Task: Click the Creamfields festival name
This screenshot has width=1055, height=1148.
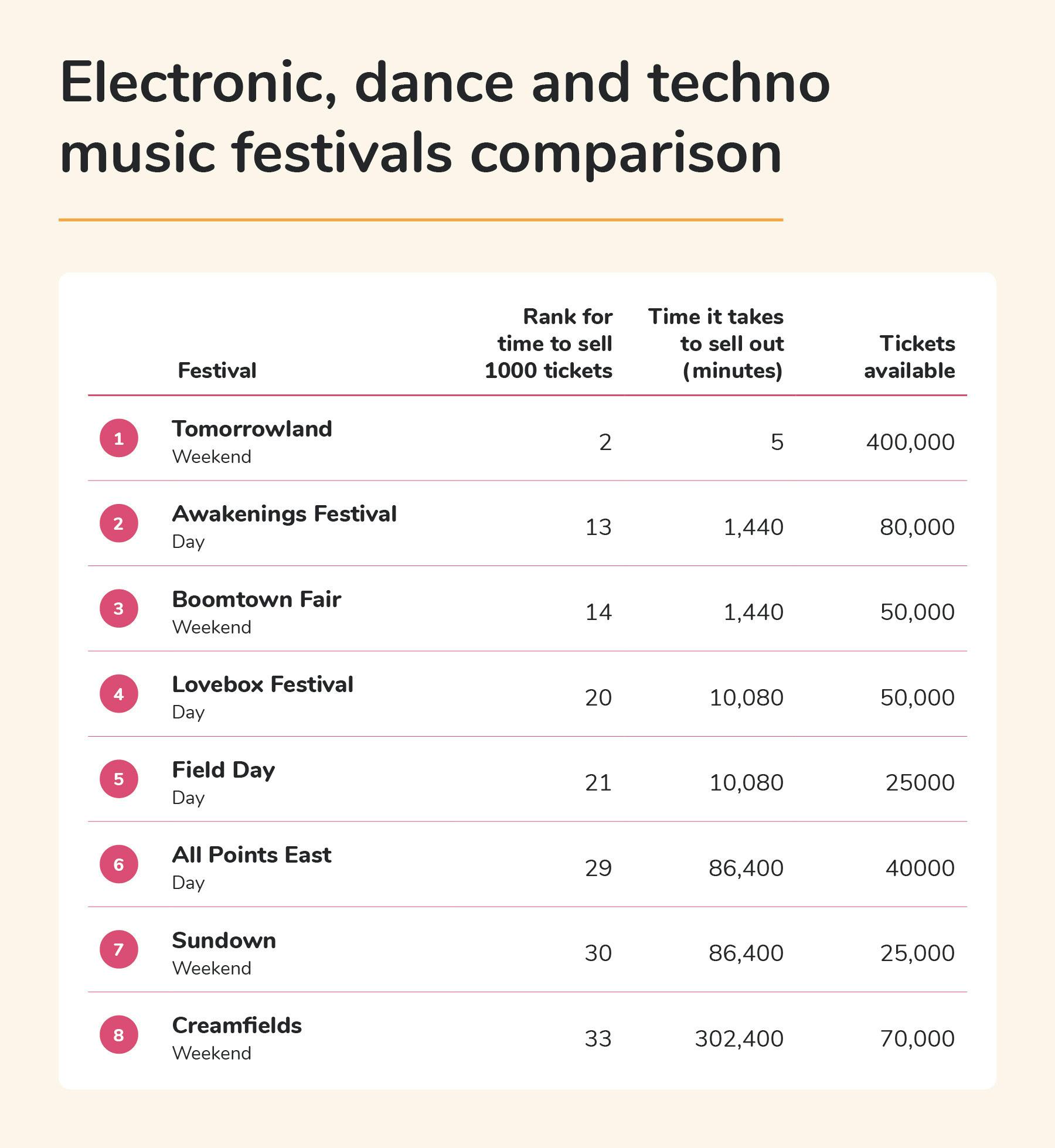Action: point(237,1026)
